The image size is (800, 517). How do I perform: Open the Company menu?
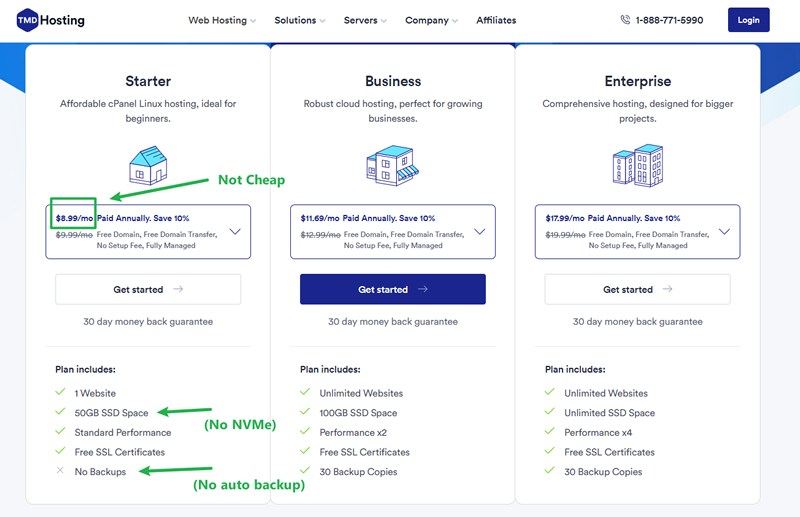[x=431, y=20]
